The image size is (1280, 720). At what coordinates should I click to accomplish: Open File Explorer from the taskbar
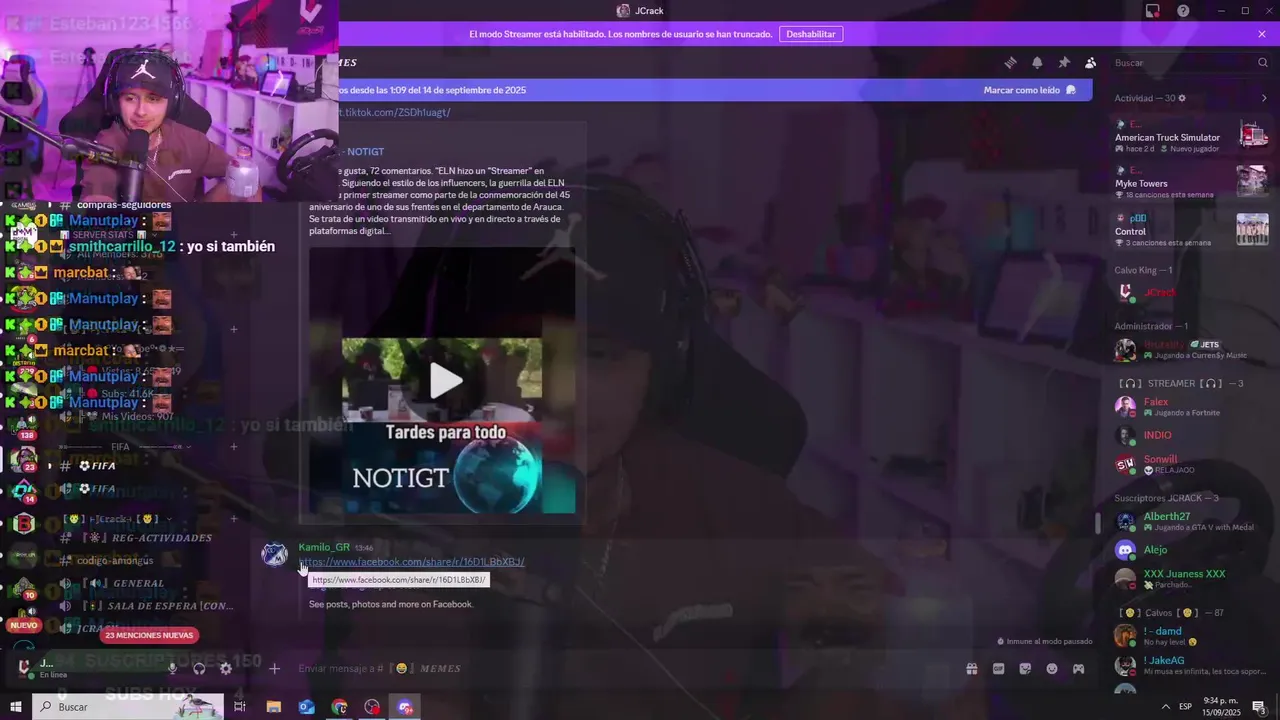point(273,707)
